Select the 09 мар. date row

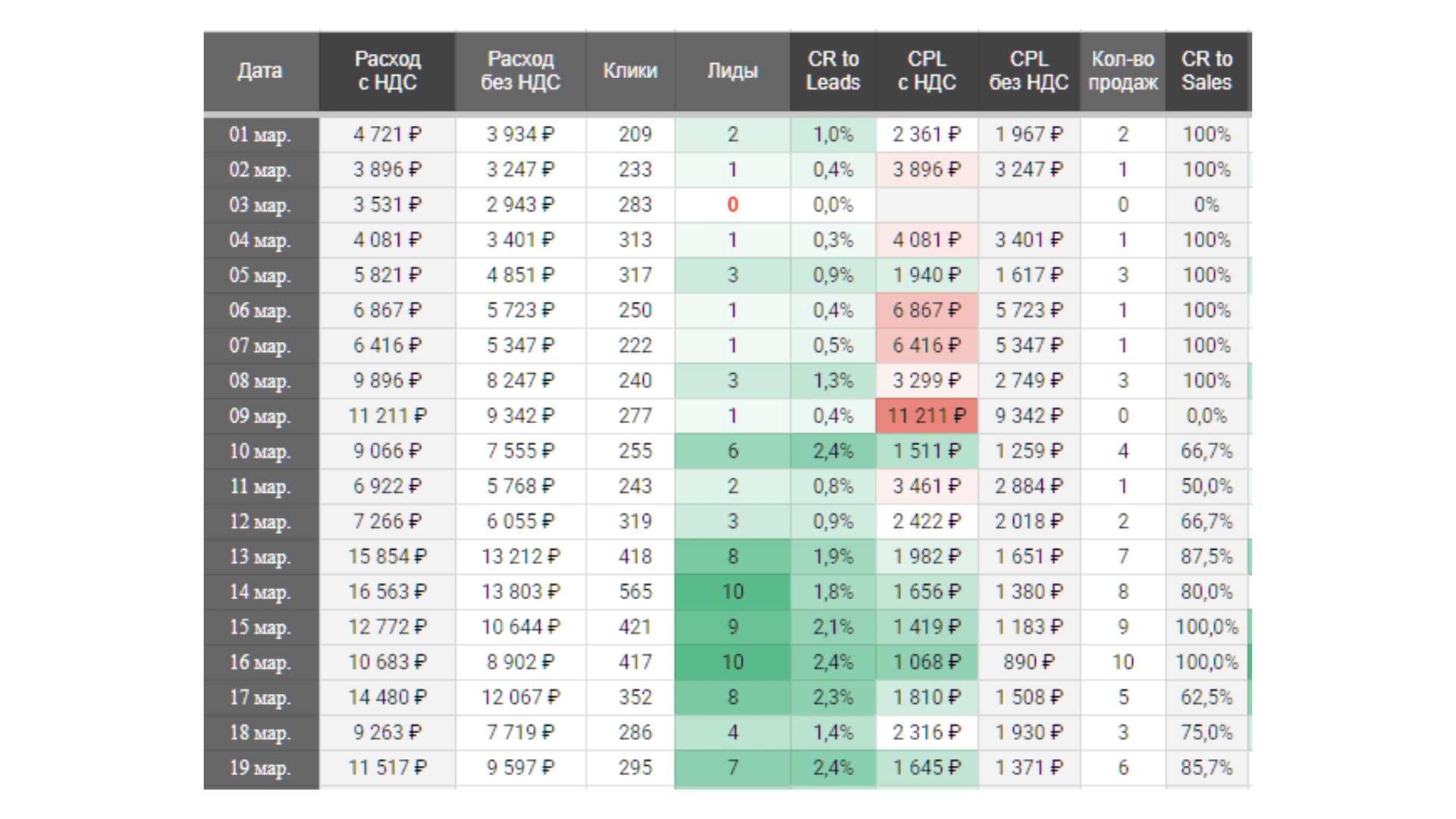click(260, 416)
